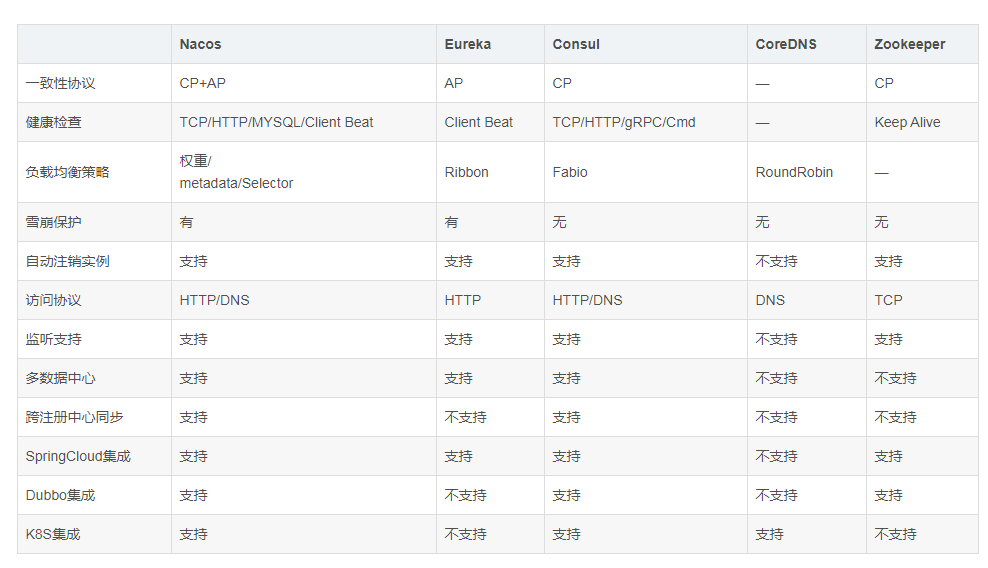This screenshot has width=988, height=568.
Task: Select the 健康检查 row label
Action: coord(54,122)
